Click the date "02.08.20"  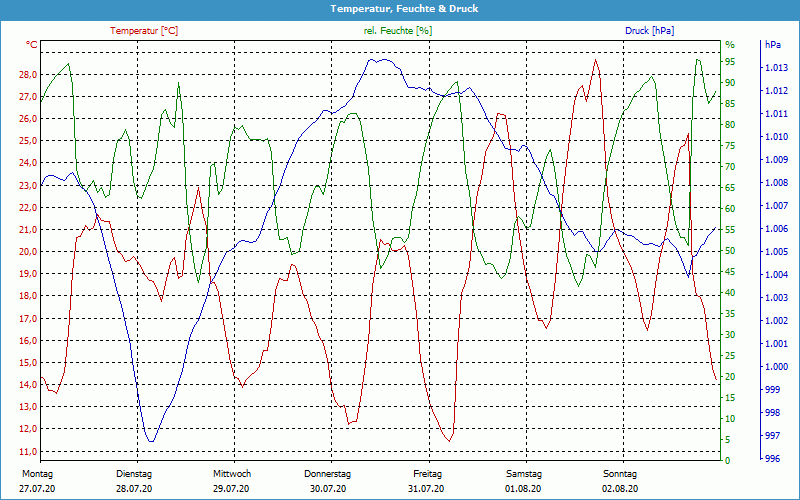620,489
